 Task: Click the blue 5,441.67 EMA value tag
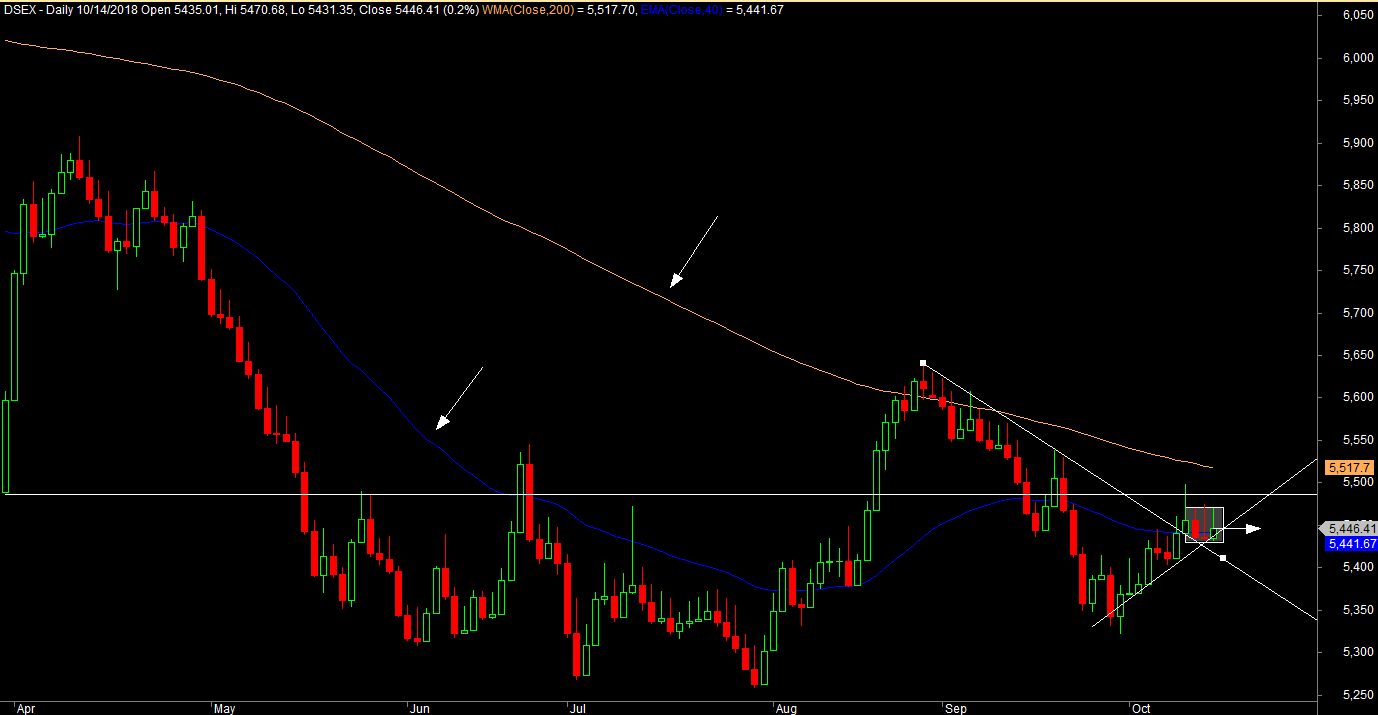click(1351, 544)
